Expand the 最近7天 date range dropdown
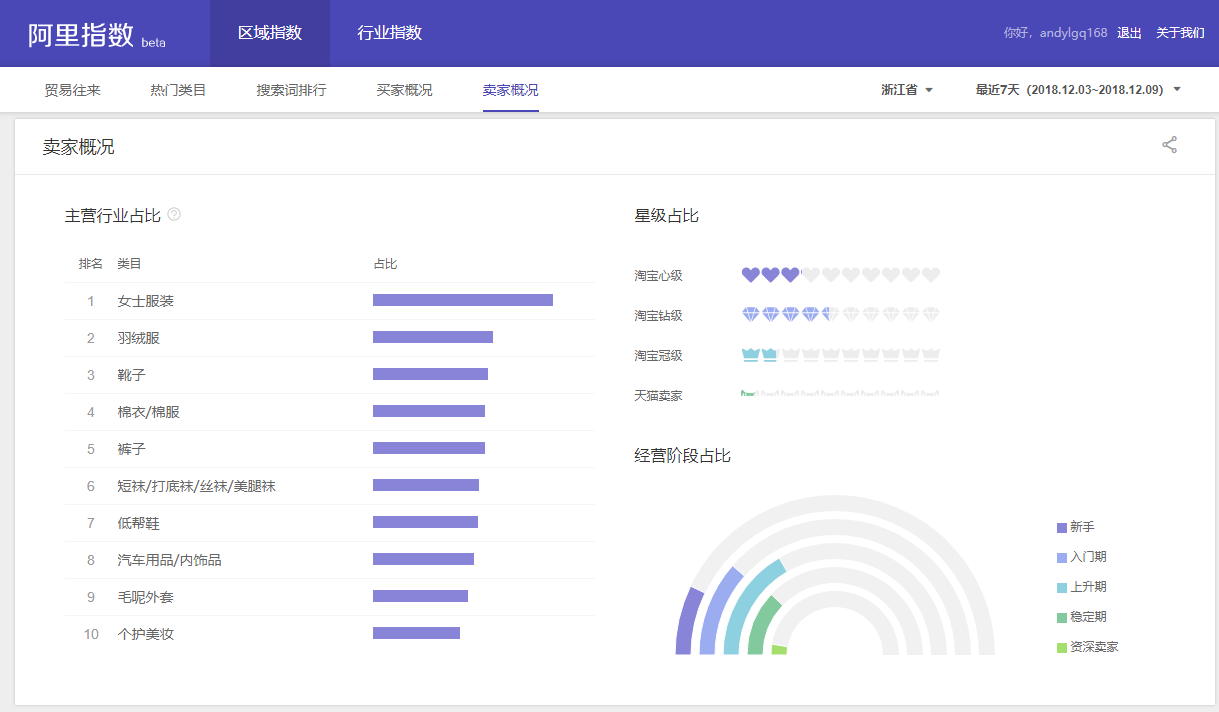Image resolution: width=1219 pixels, height=712 pixels. 1078,90
